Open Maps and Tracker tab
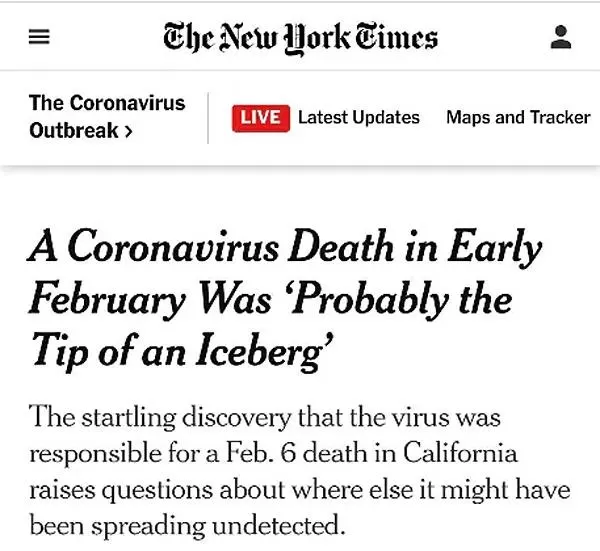The image size is (600, 551). pyautogui.click(x=518, y=117)
